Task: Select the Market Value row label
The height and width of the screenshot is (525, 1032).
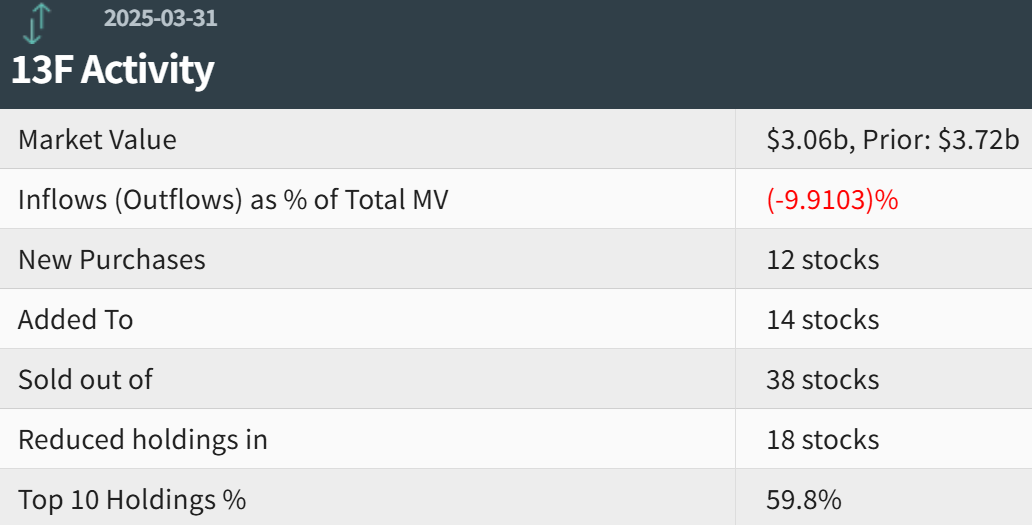Action: [97, 140]
